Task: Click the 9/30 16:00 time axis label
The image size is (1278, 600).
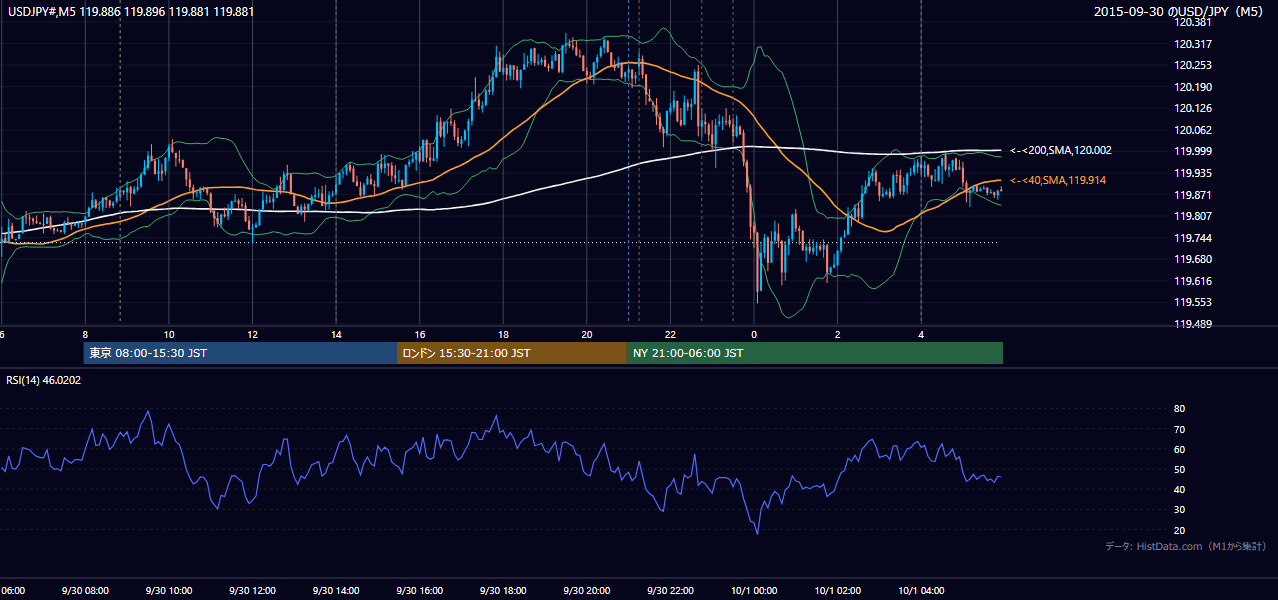Action: [419, 591]
